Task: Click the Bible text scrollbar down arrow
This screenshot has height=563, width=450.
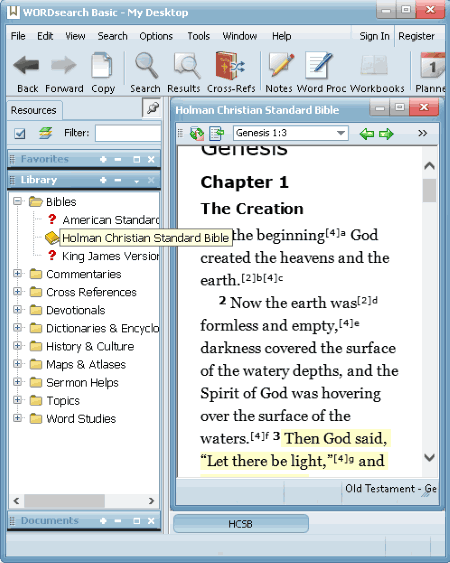Action: [x=429, y=457]
